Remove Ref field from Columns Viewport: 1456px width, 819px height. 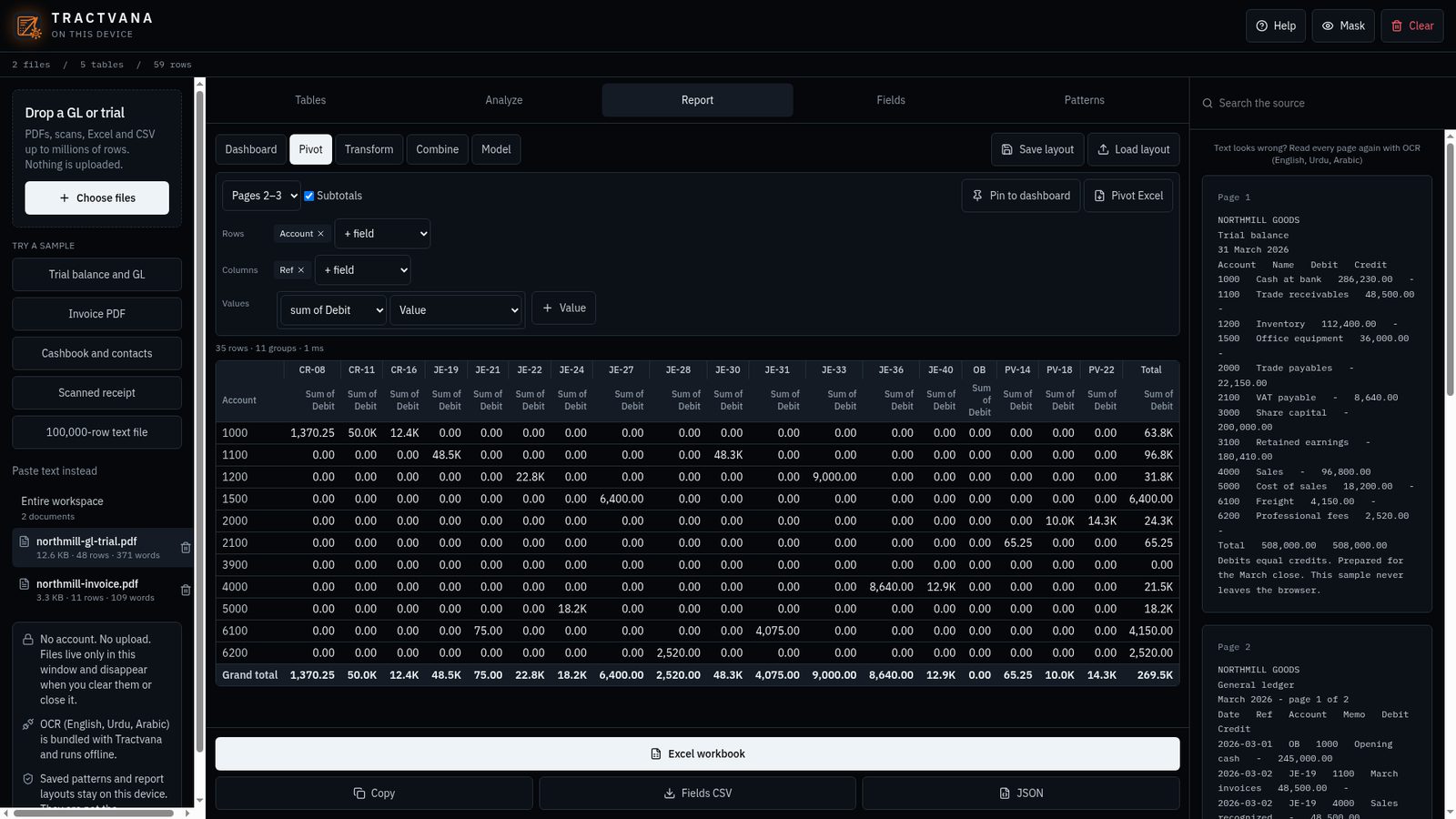click(301, 270)
